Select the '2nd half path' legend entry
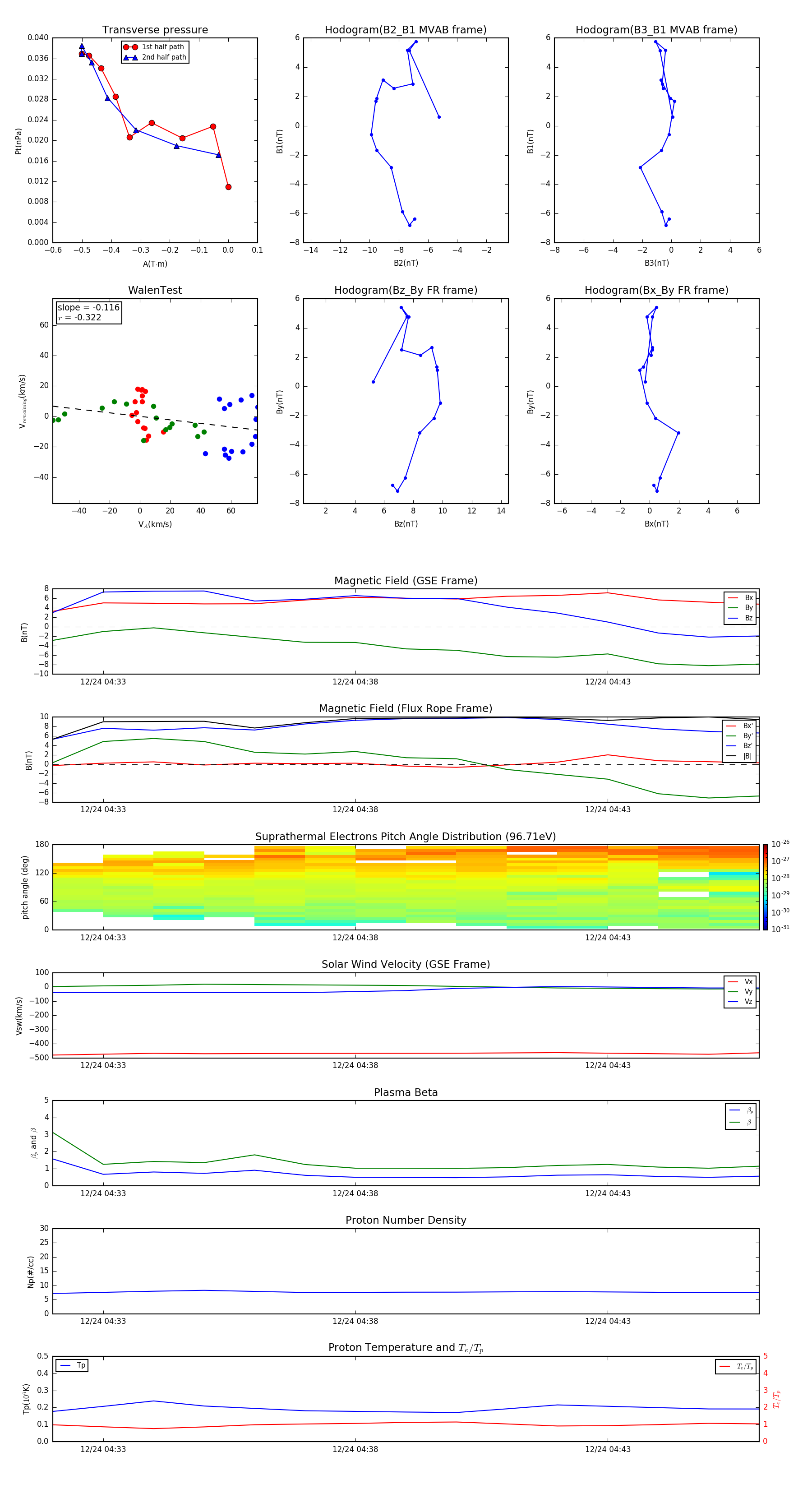Screen dimensions: 812x1489 pyautogui.click(x=156, y=57)
